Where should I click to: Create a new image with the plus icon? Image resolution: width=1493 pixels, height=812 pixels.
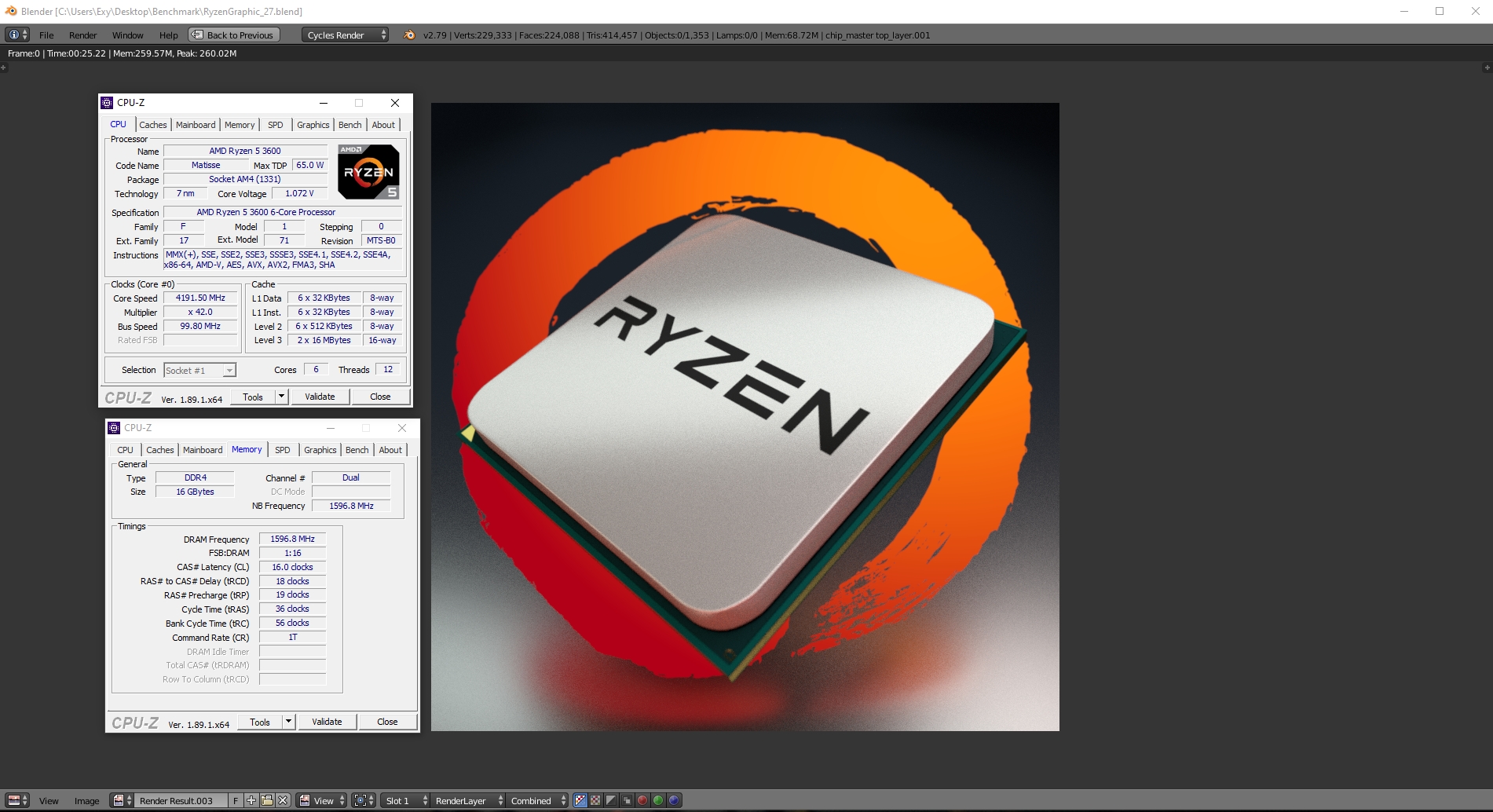[x=251, y=800]
